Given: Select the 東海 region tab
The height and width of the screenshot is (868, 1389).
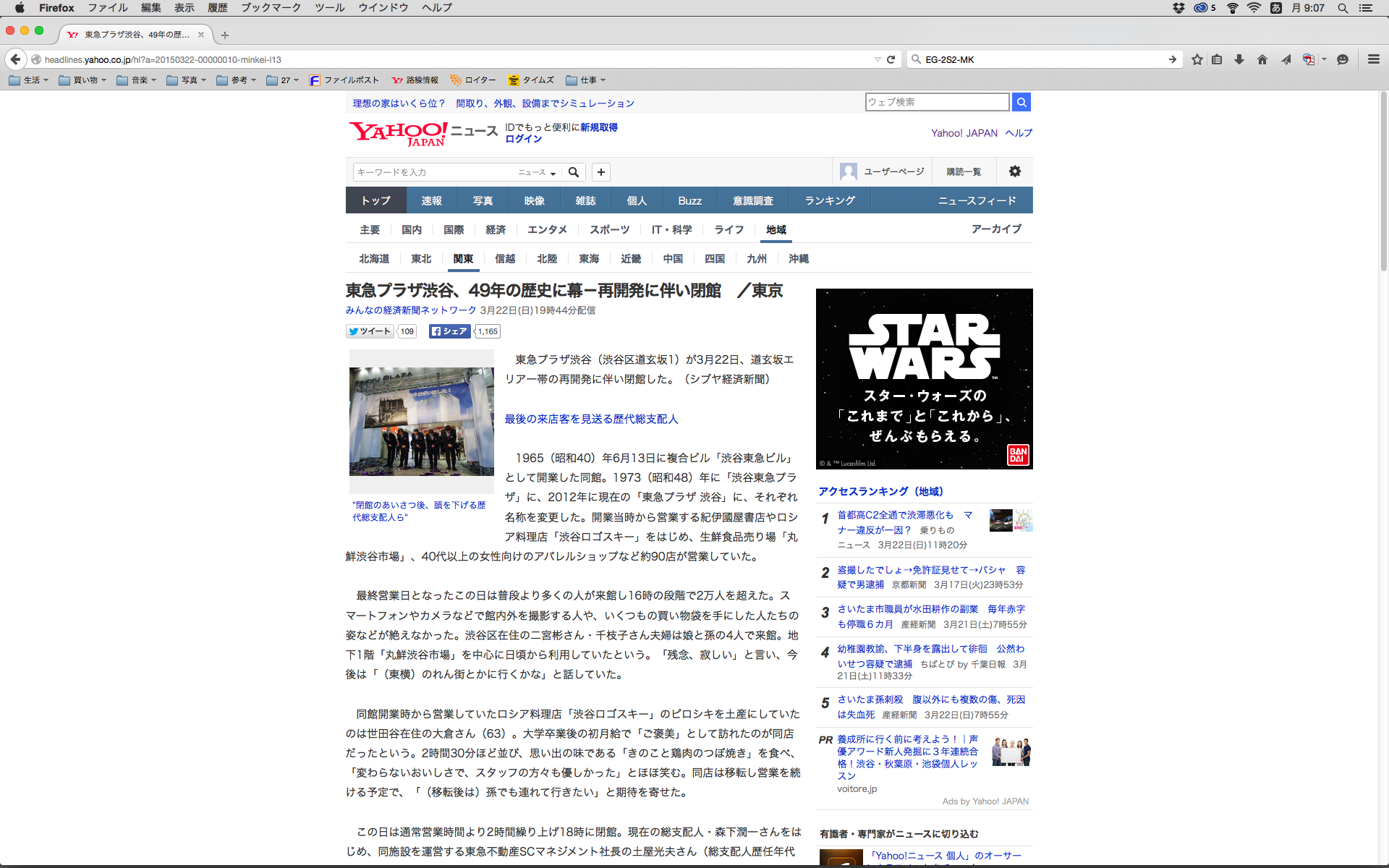Looking at the screenshot, I should (x=588, y=258).
